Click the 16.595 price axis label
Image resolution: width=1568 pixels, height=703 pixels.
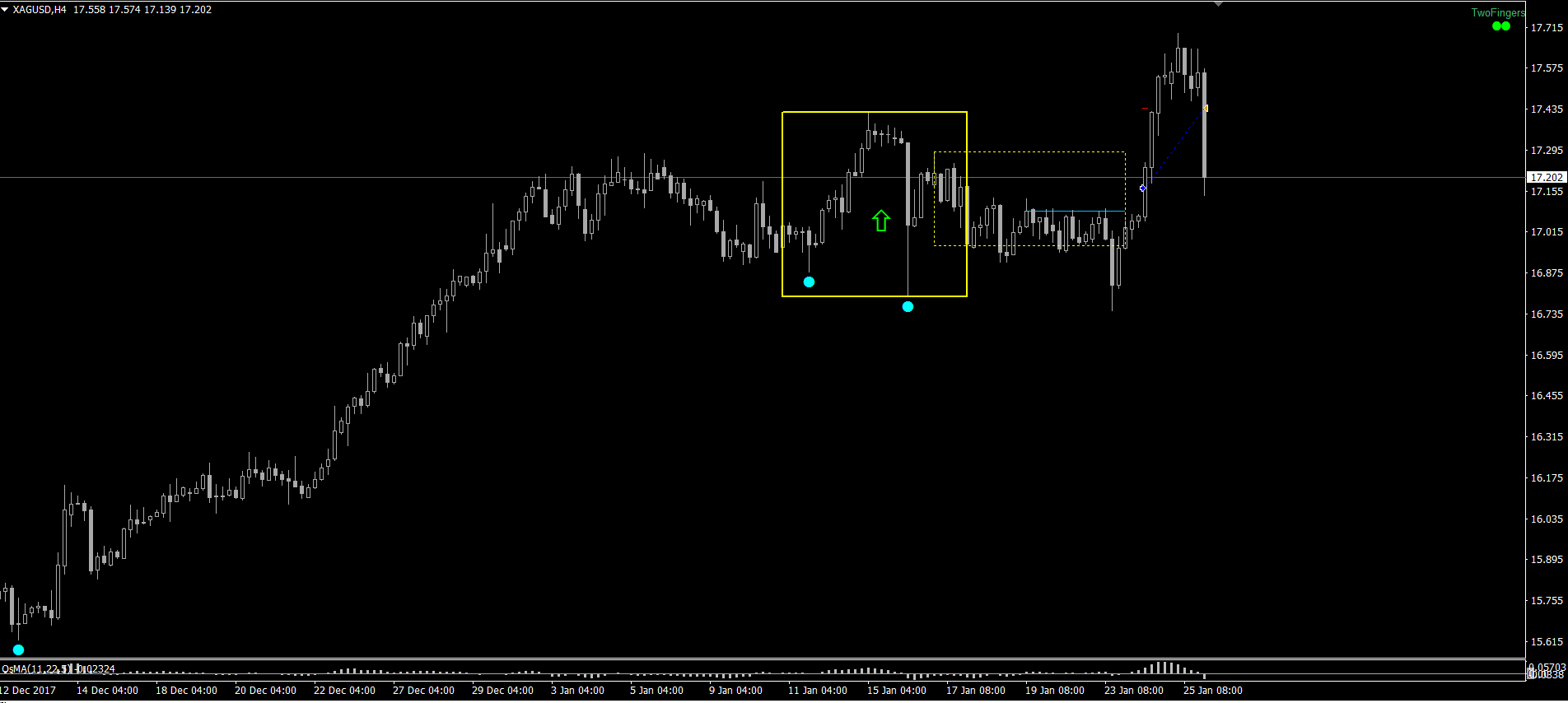pos(1547,356)
